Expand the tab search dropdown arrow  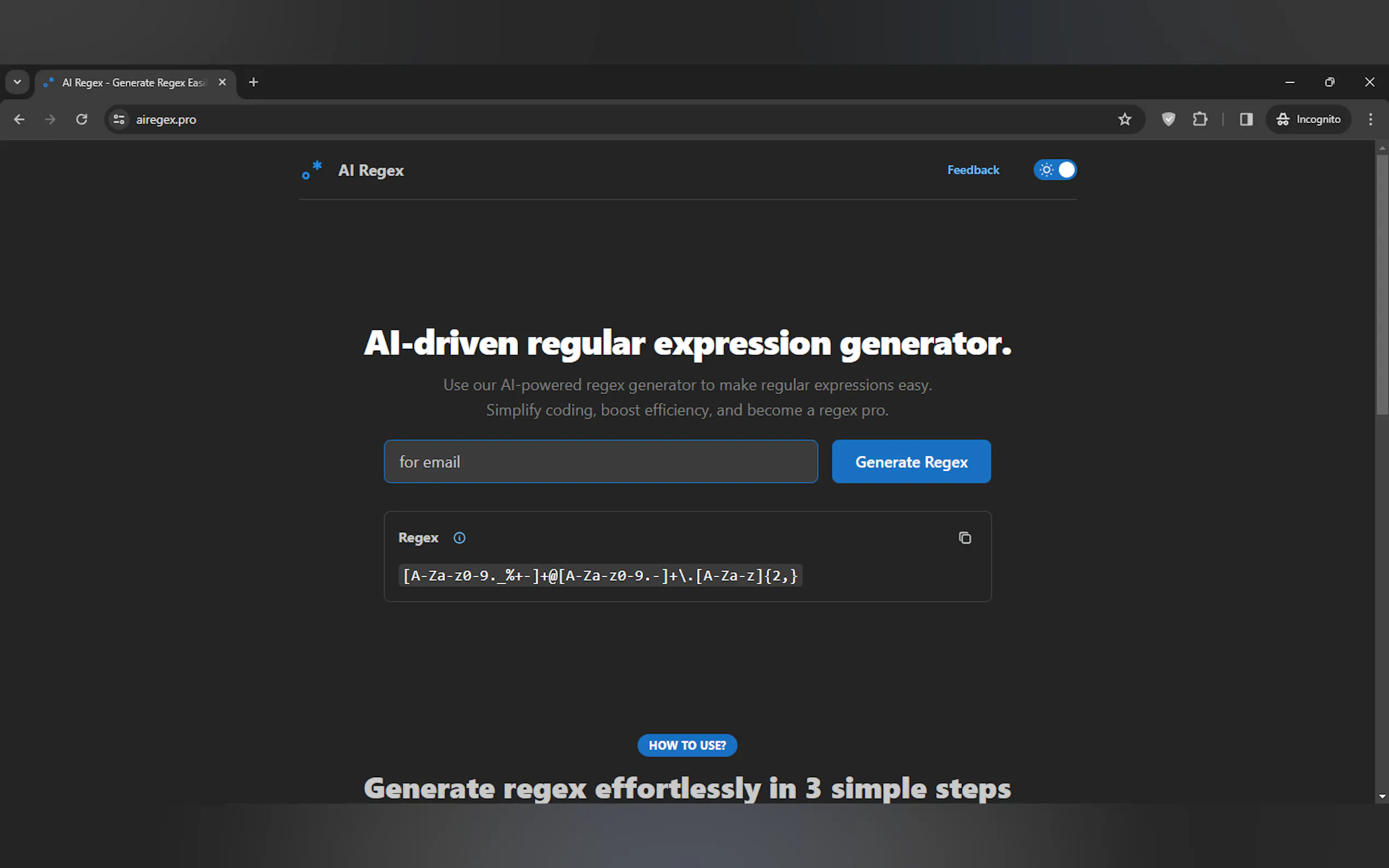pyautogui.click(x=17, y=82)
